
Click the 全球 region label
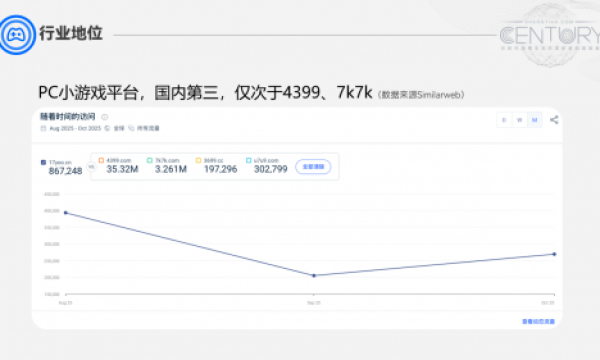coord(119,128)
